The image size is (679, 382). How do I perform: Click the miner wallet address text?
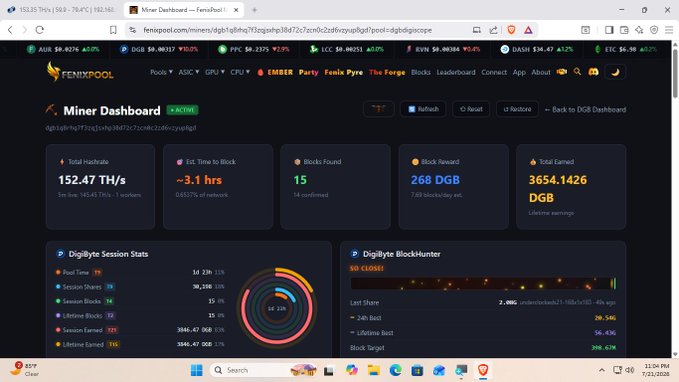121,128
